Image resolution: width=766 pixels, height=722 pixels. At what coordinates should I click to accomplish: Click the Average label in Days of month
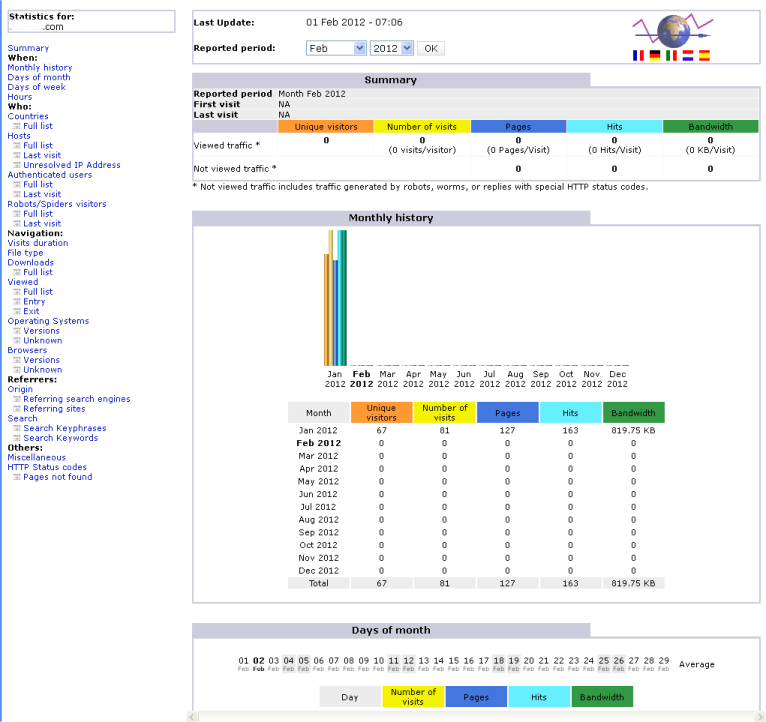(697, 664)
